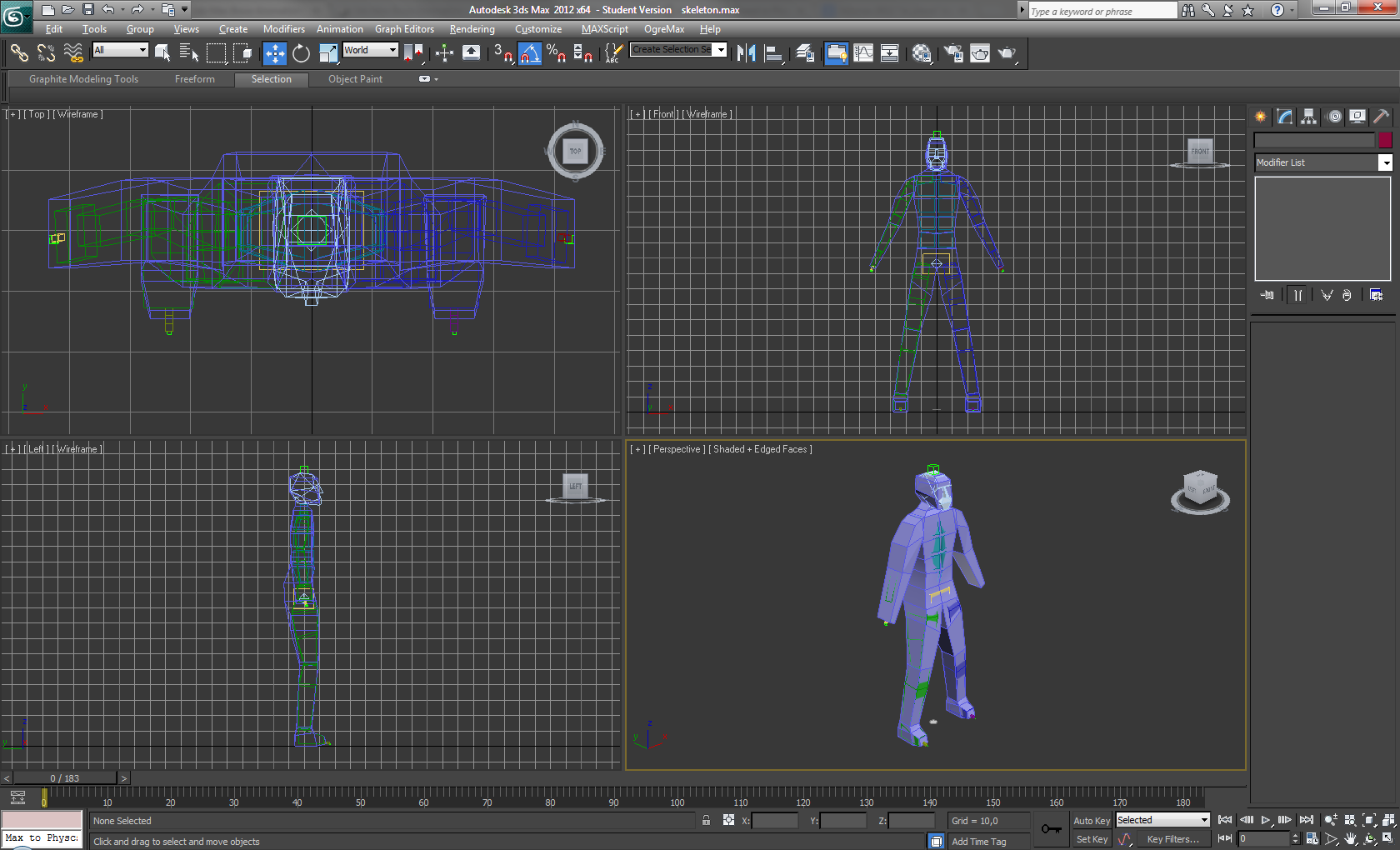The width and height of the screenshot is (1400, 850).
Task: Click the Remove modifier trash icon
Action: point(1347,295)
